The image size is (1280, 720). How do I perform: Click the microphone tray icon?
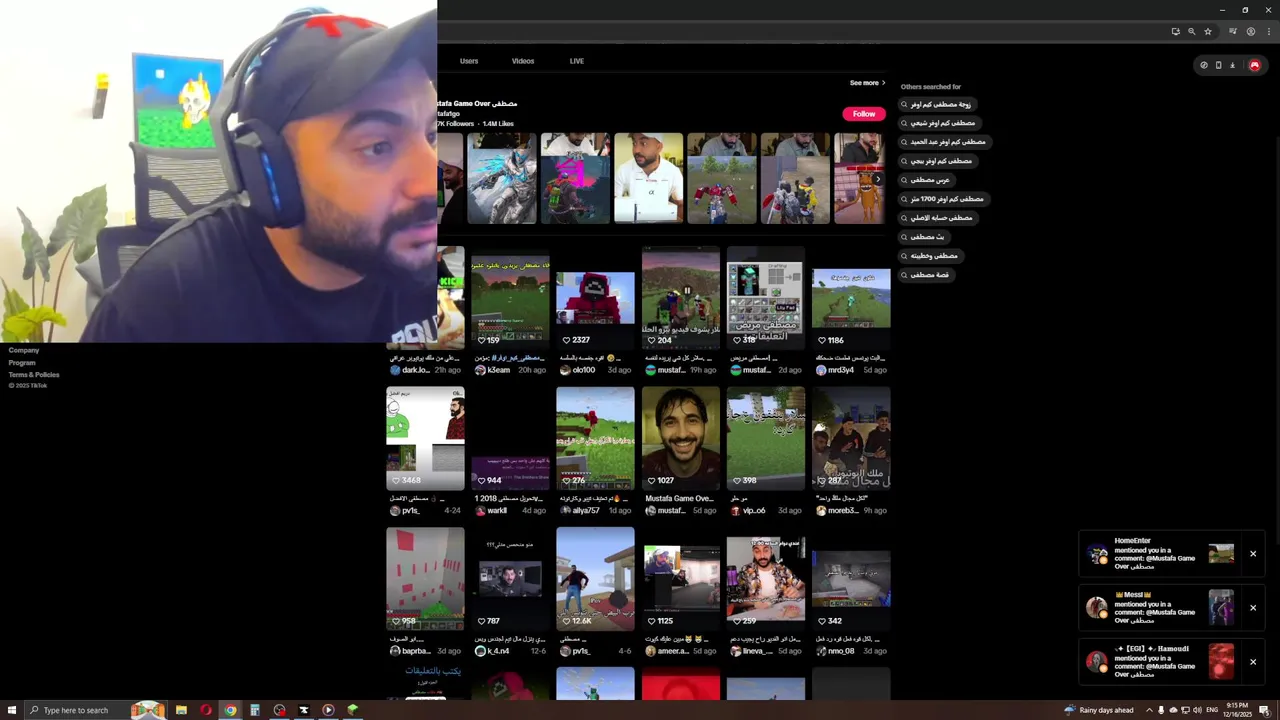point(1161,710)
